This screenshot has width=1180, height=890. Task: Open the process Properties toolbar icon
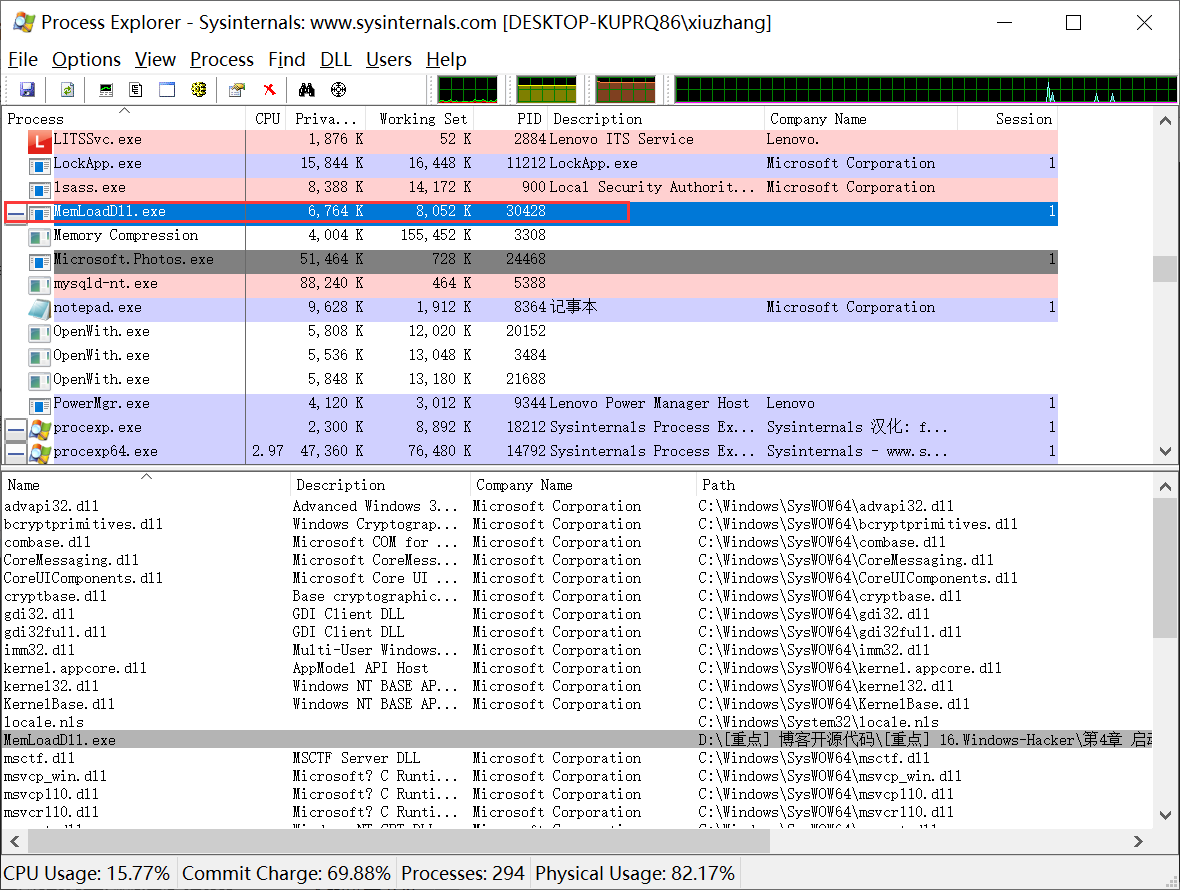[x=237, y=90]
